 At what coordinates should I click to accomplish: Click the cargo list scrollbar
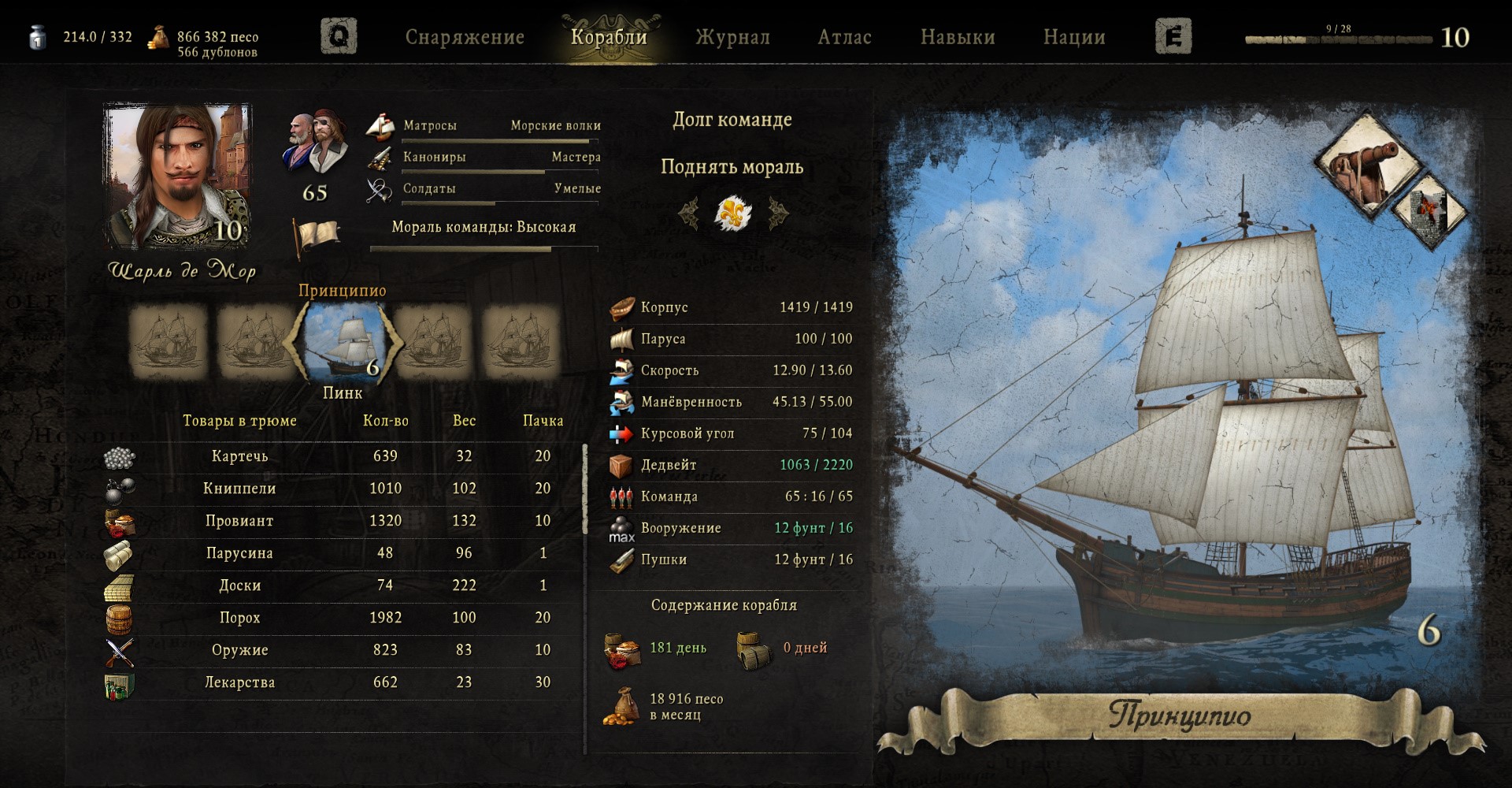[584, 490]
